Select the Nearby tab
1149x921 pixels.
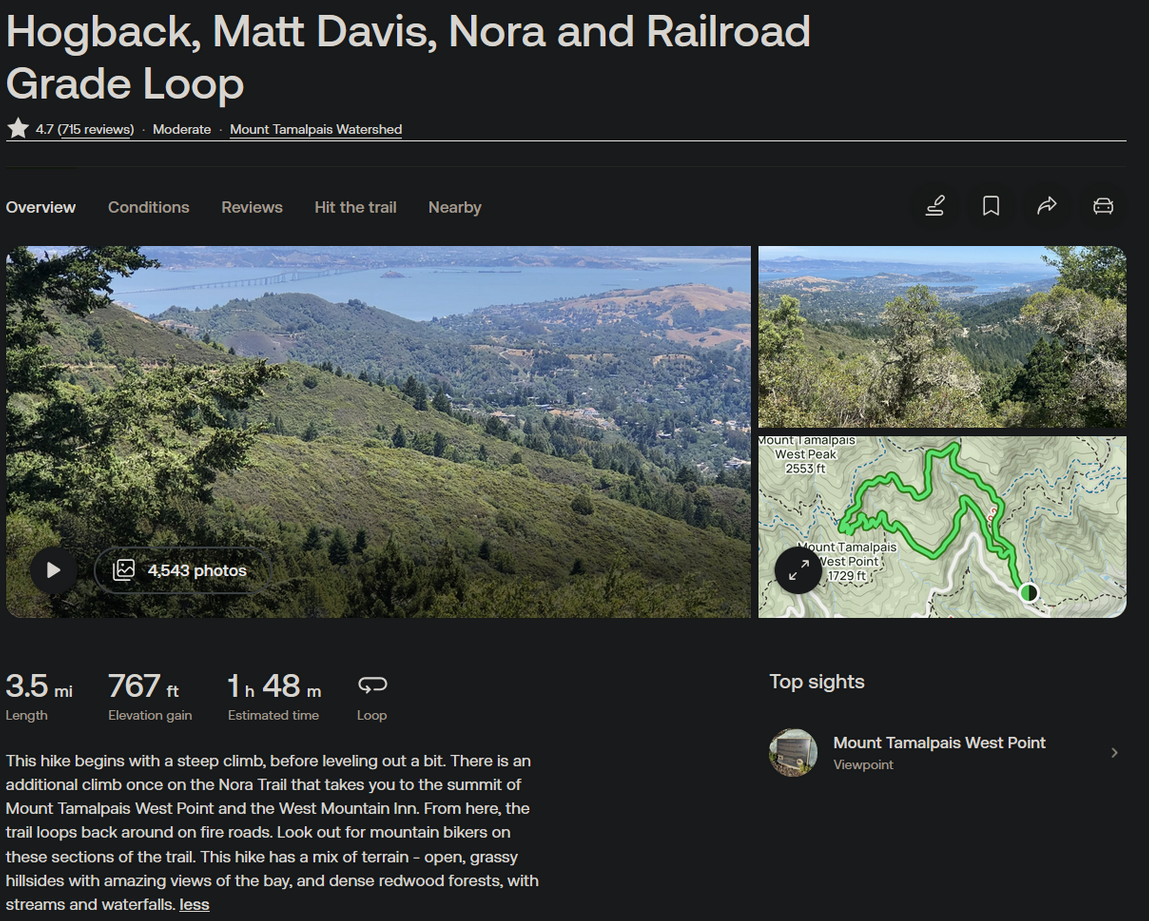pos(455,207)
